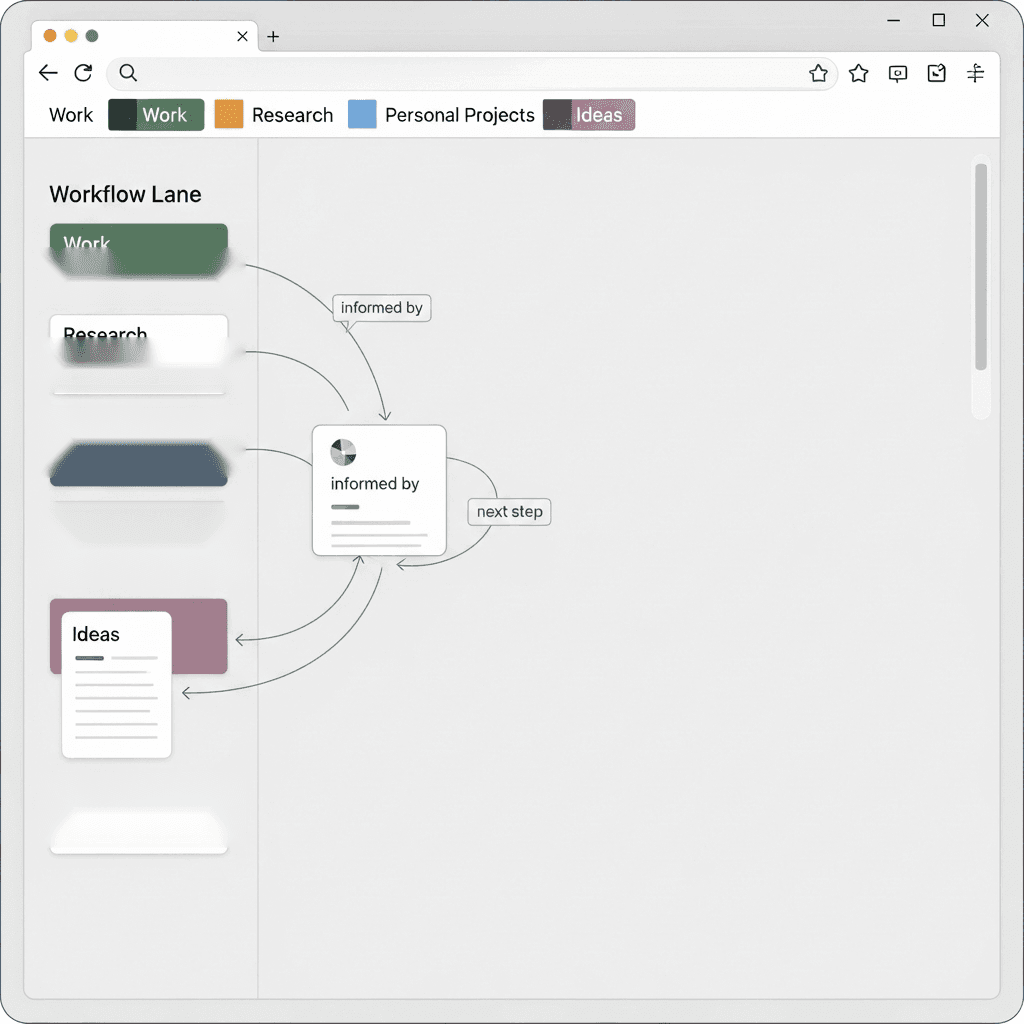Close the current browser tab
1024x1024 pixels.
[x=242, y=37]
